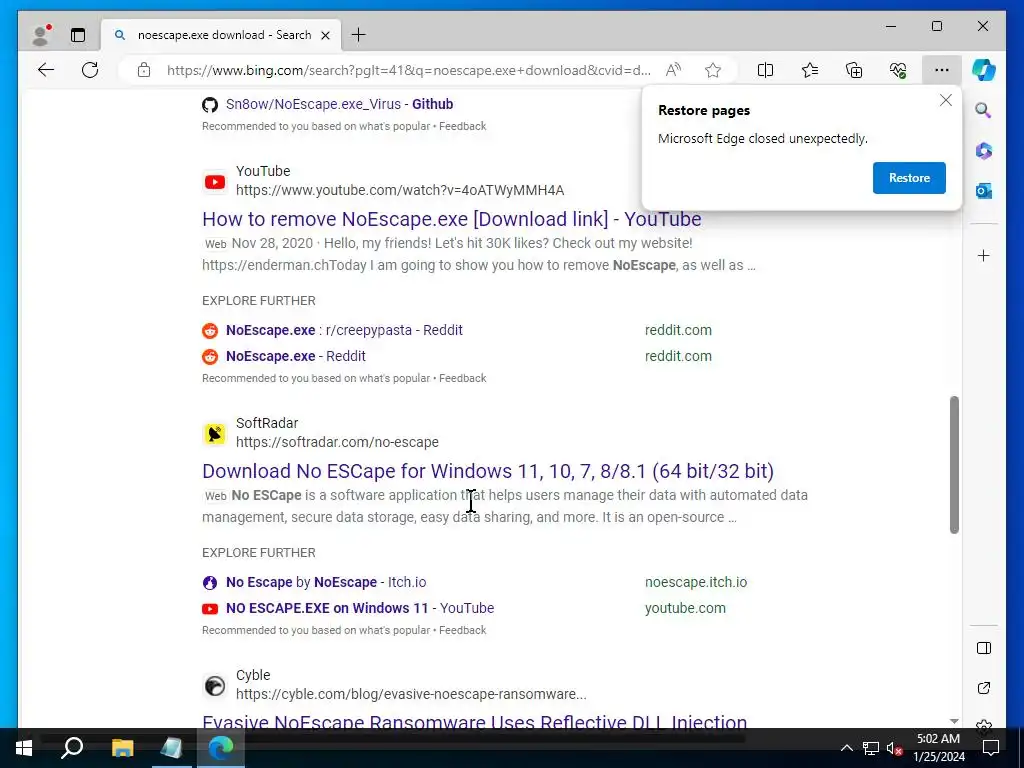The image size is (1024, 768).
Task: Show hidden tray icons chevron
Action: point(846,748)
